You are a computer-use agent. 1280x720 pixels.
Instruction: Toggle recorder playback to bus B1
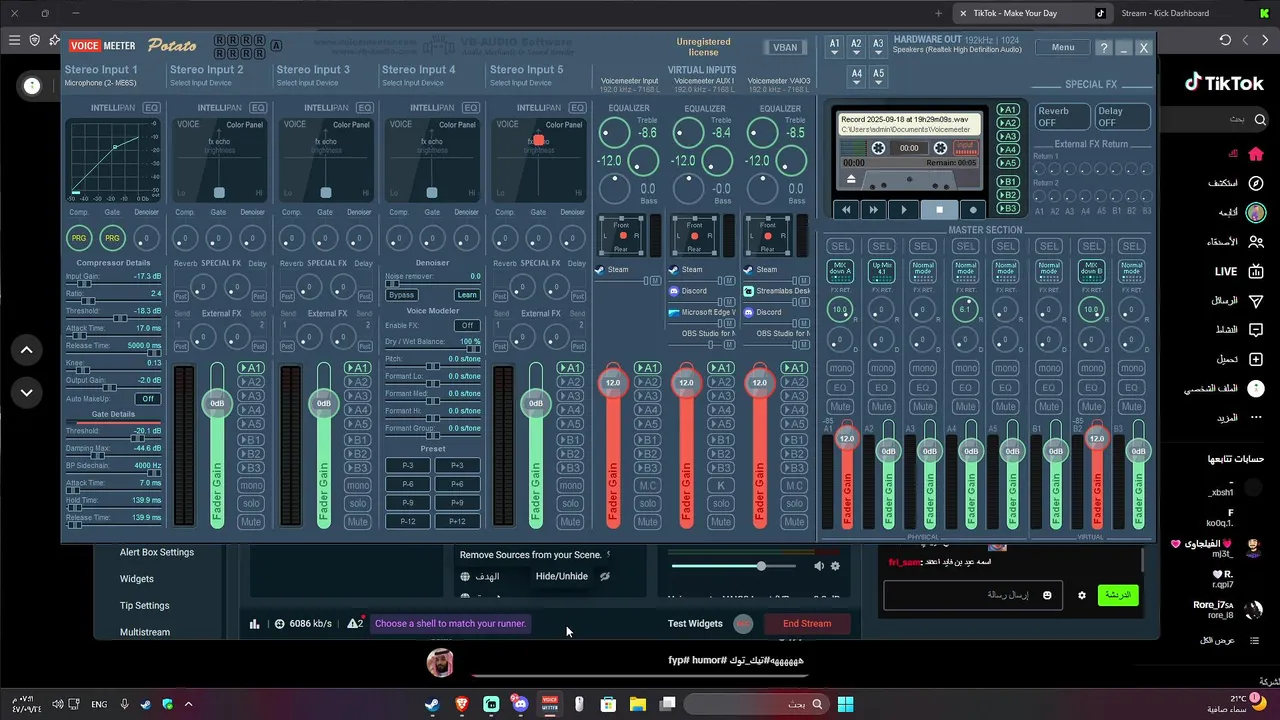(1008, 181)
